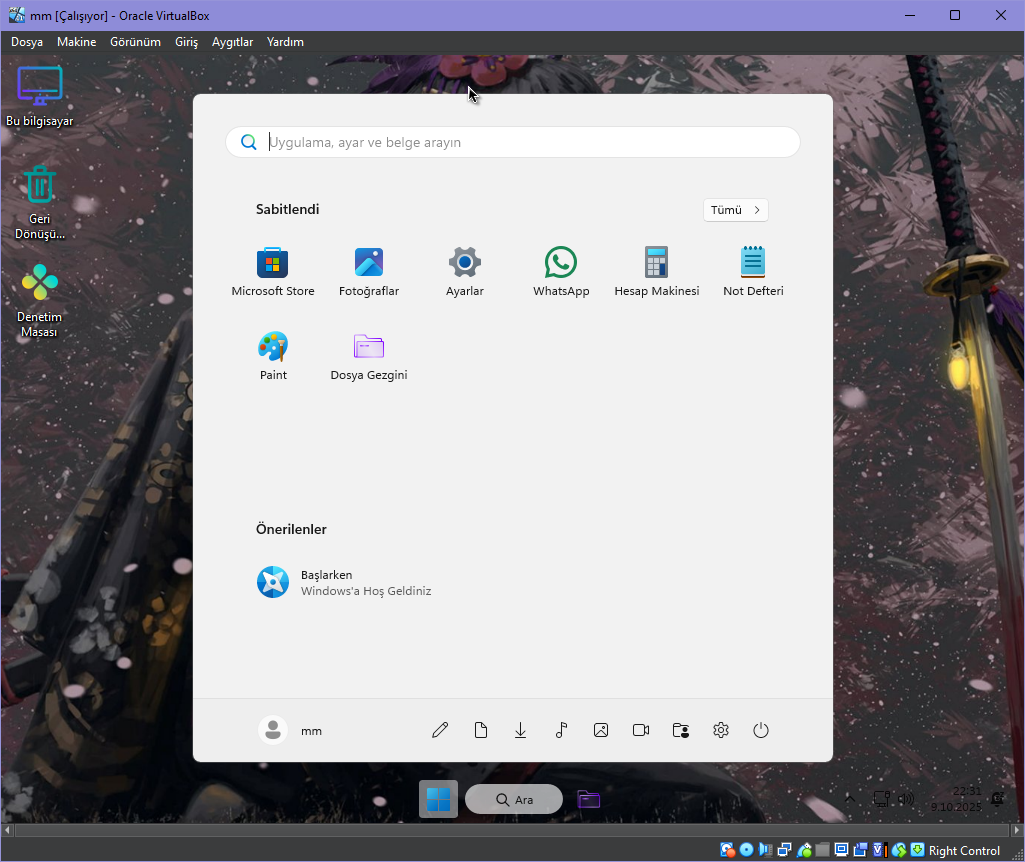
Task: Open the Giriş menu
Action: [x=186, y=42]
